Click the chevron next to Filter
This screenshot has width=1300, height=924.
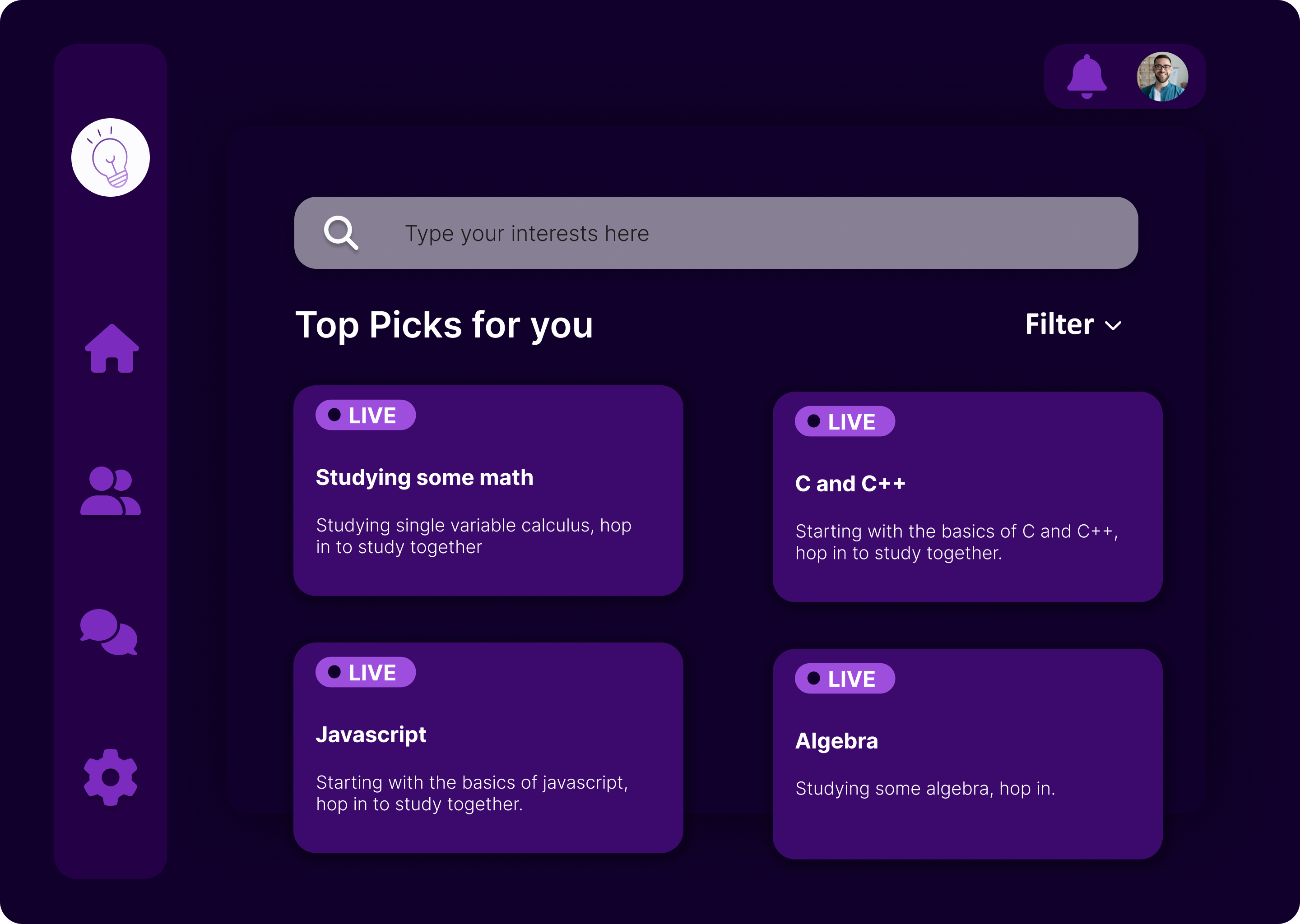(x=1113, y=326)
